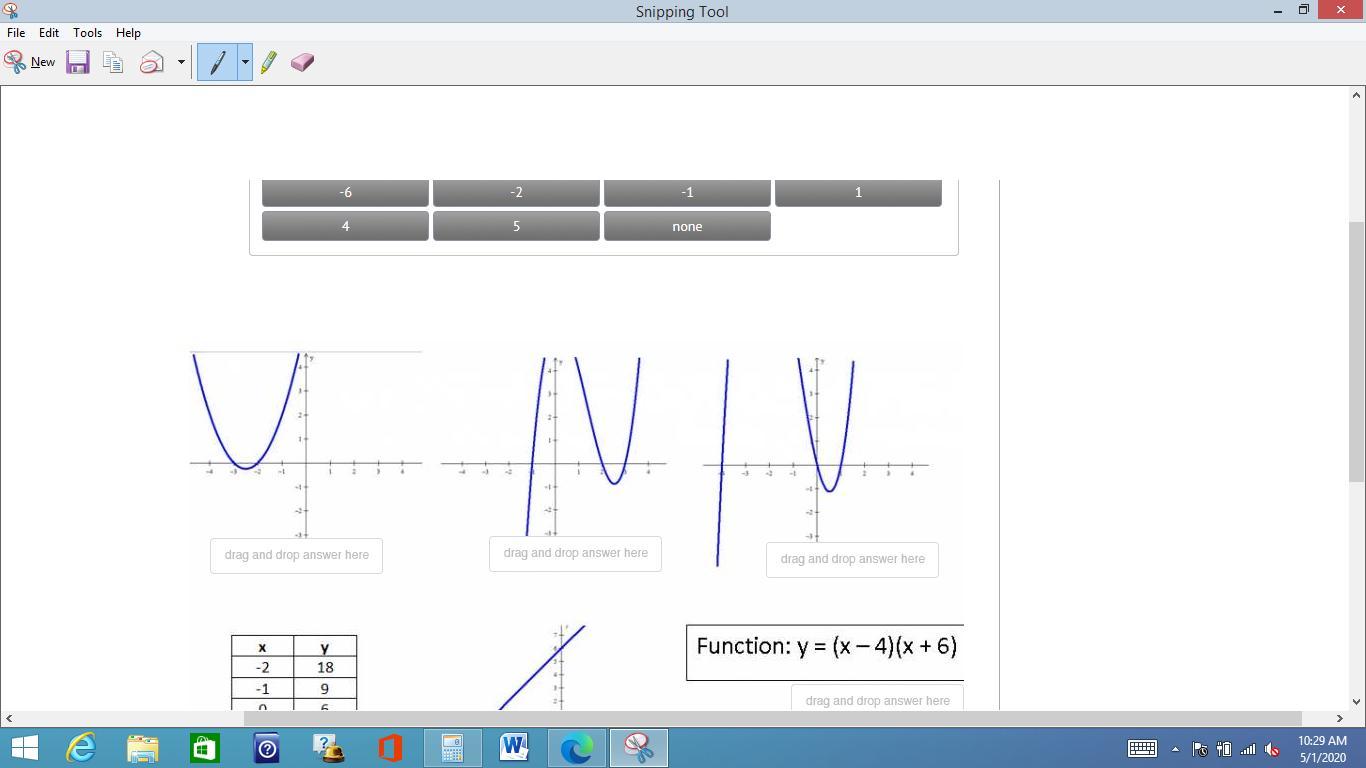This screenshot has width=1366, height=768.
Task: Select the Eraser tool
Action: [x=302, y=62]
